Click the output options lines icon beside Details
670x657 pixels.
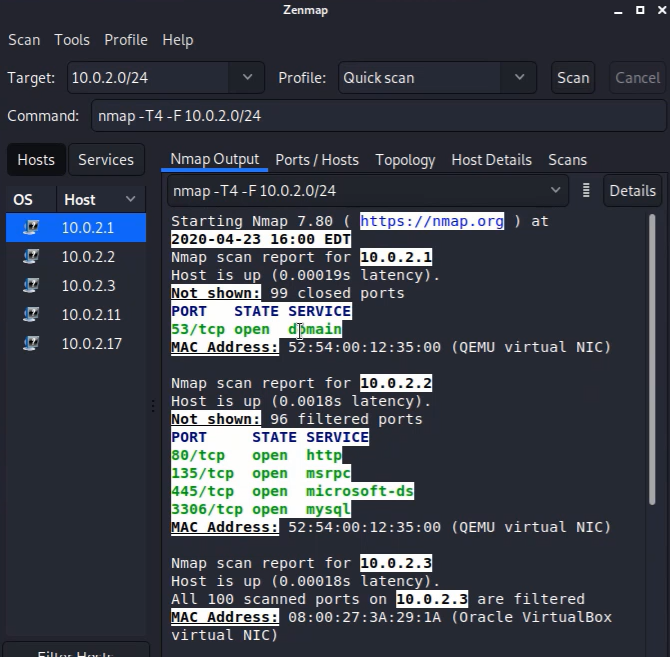586,191
